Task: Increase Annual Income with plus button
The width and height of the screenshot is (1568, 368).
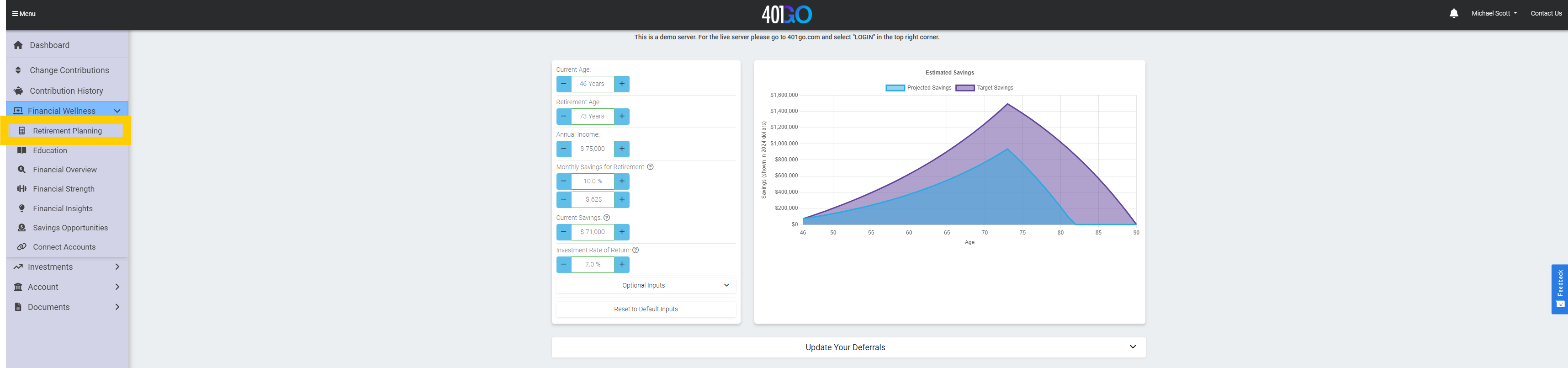Action: (x=621, y=149)
